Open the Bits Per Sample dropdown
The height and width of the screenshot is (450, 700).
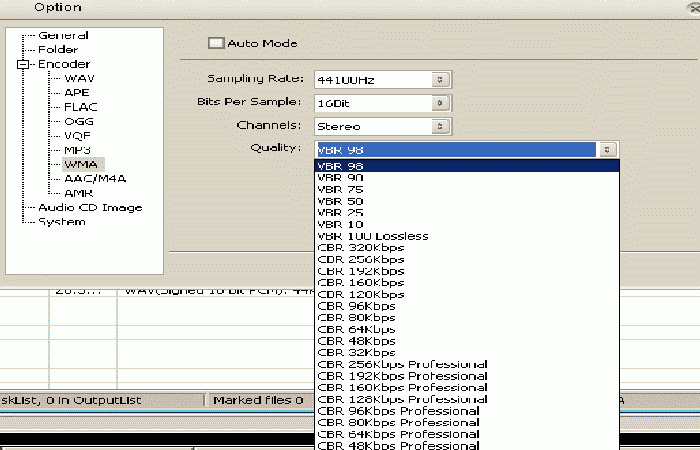(439, 103)
